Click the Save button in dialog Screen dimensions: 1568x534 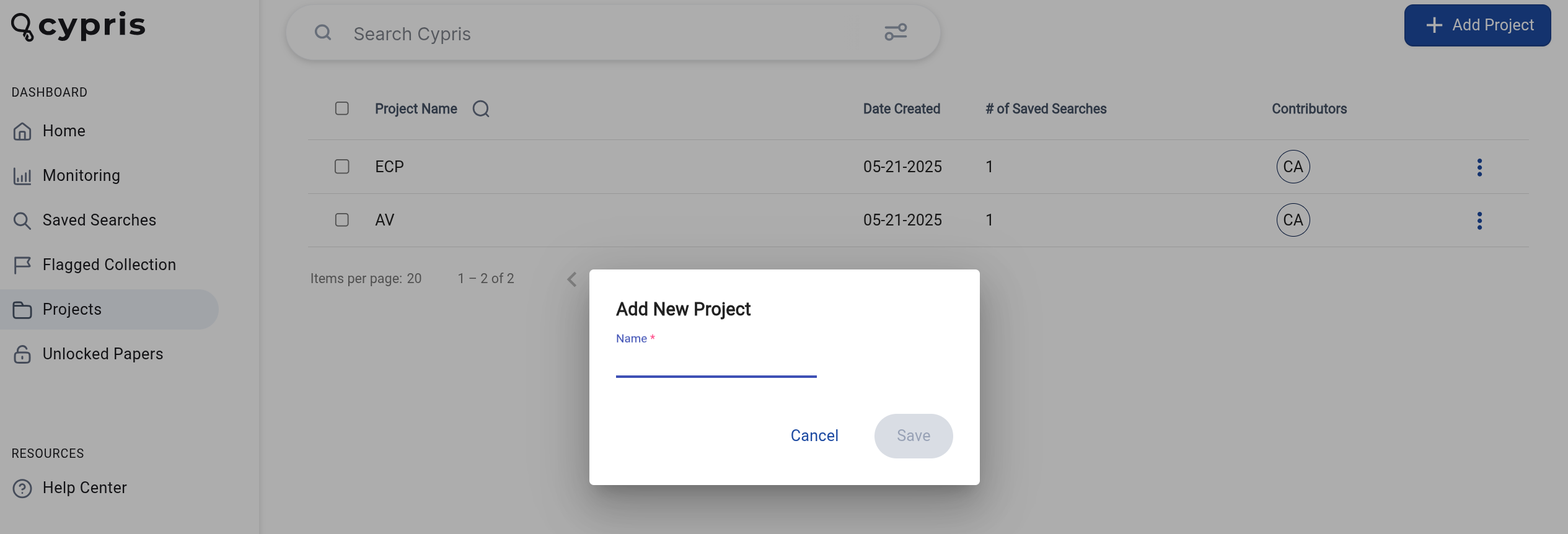(914, 436)
